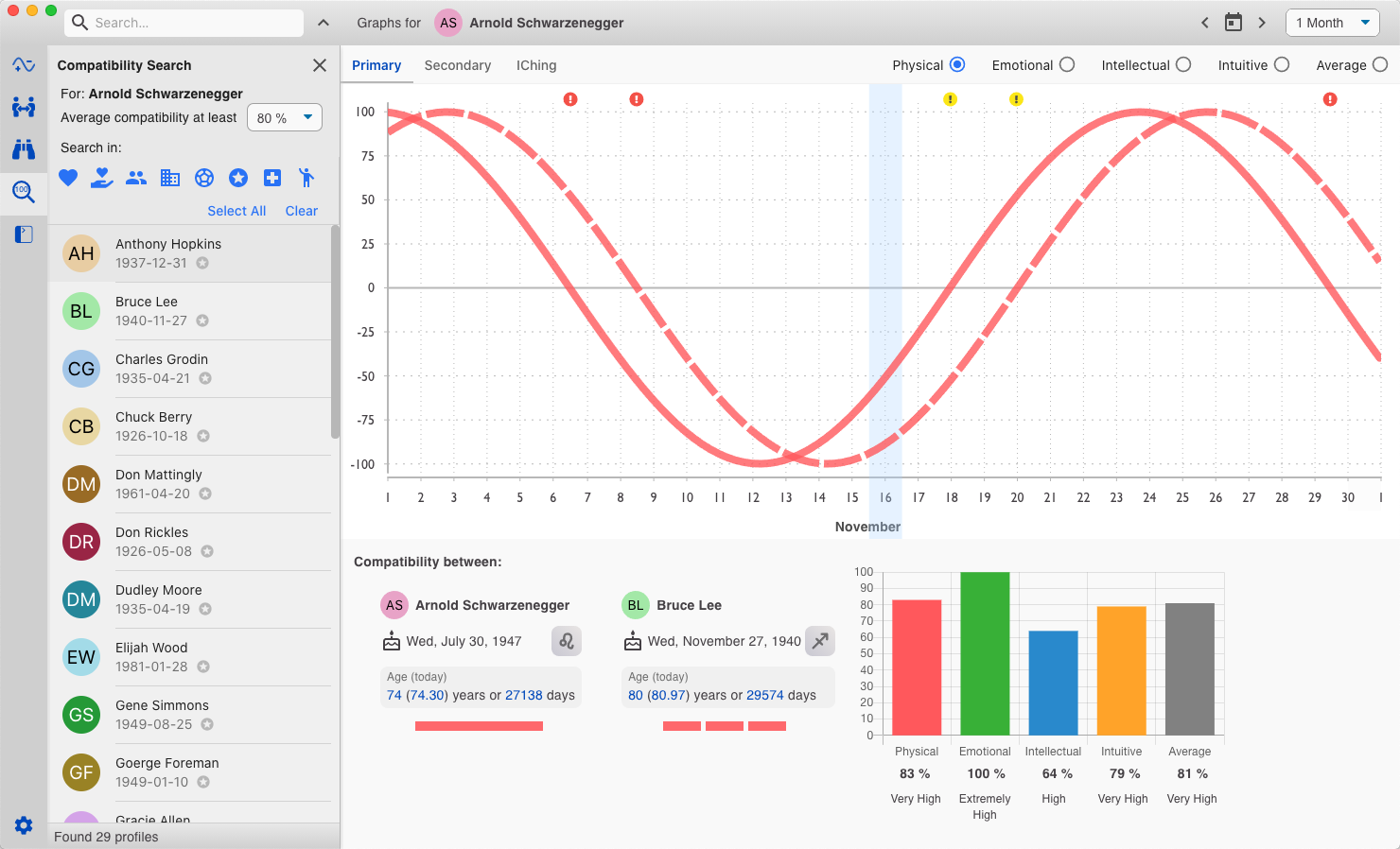1400x849 pixels.
Task: Select the Physical radio button
Action: 957,64
